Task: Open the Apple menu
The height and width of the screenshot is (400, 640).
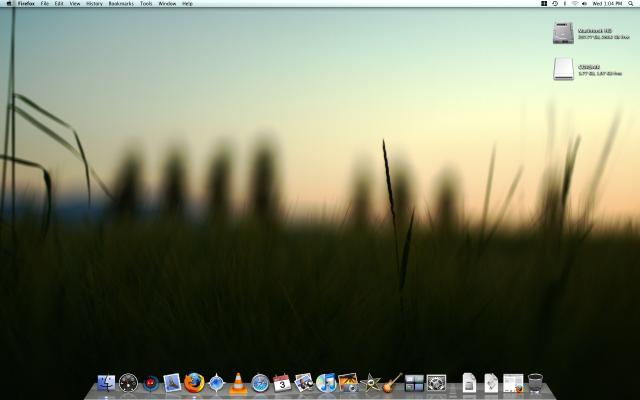Action: (8, 4)
